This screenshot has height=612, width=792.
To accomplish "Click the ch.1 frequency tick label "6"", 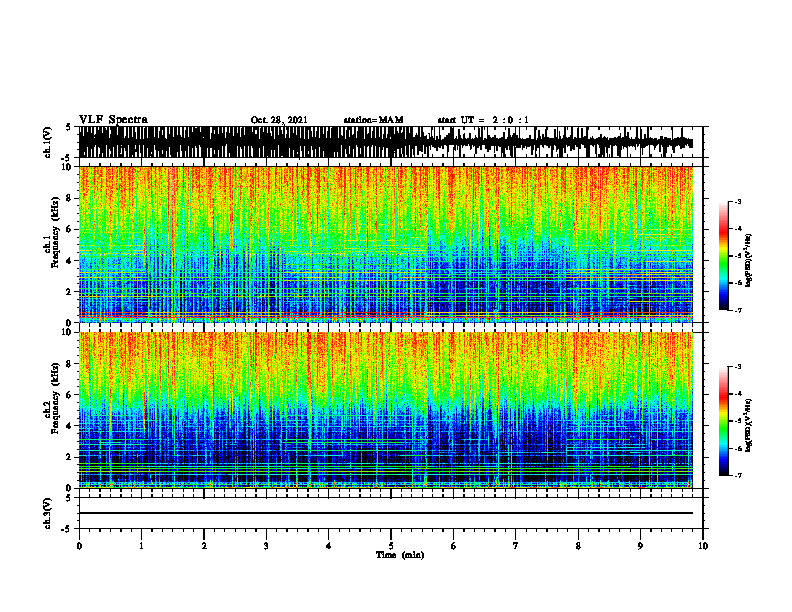I will click(71, 229).
